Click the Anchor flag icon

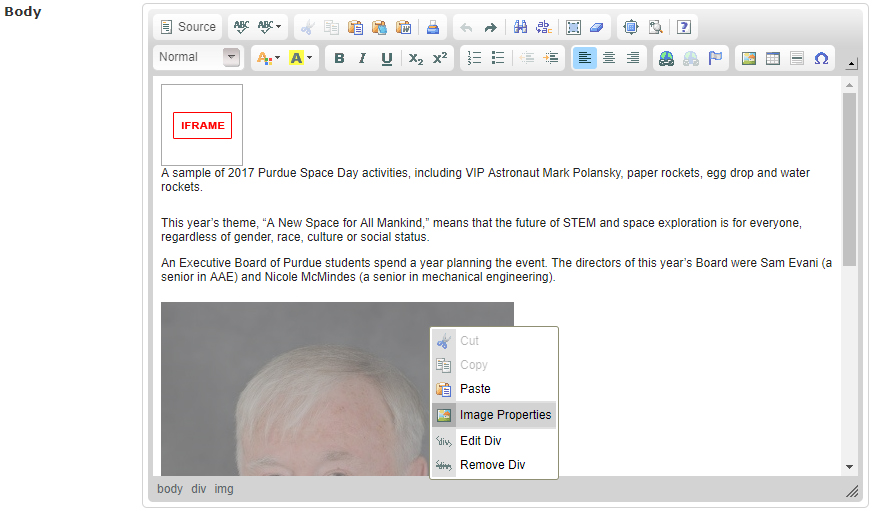[x=715, y=58]
